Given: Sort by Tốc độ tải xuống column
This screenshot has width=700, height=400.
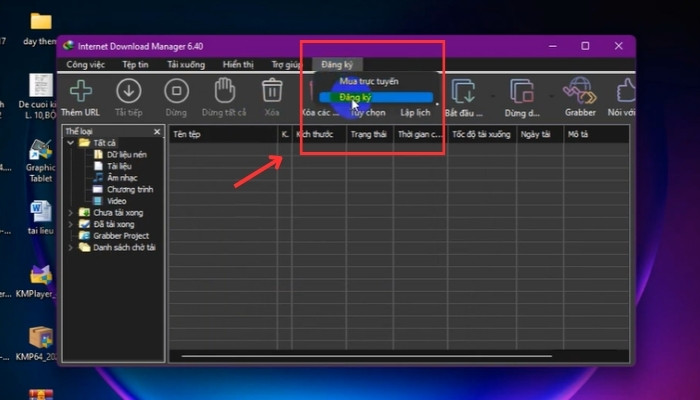Looking at the screenshot, I should [x=482, y=134].
